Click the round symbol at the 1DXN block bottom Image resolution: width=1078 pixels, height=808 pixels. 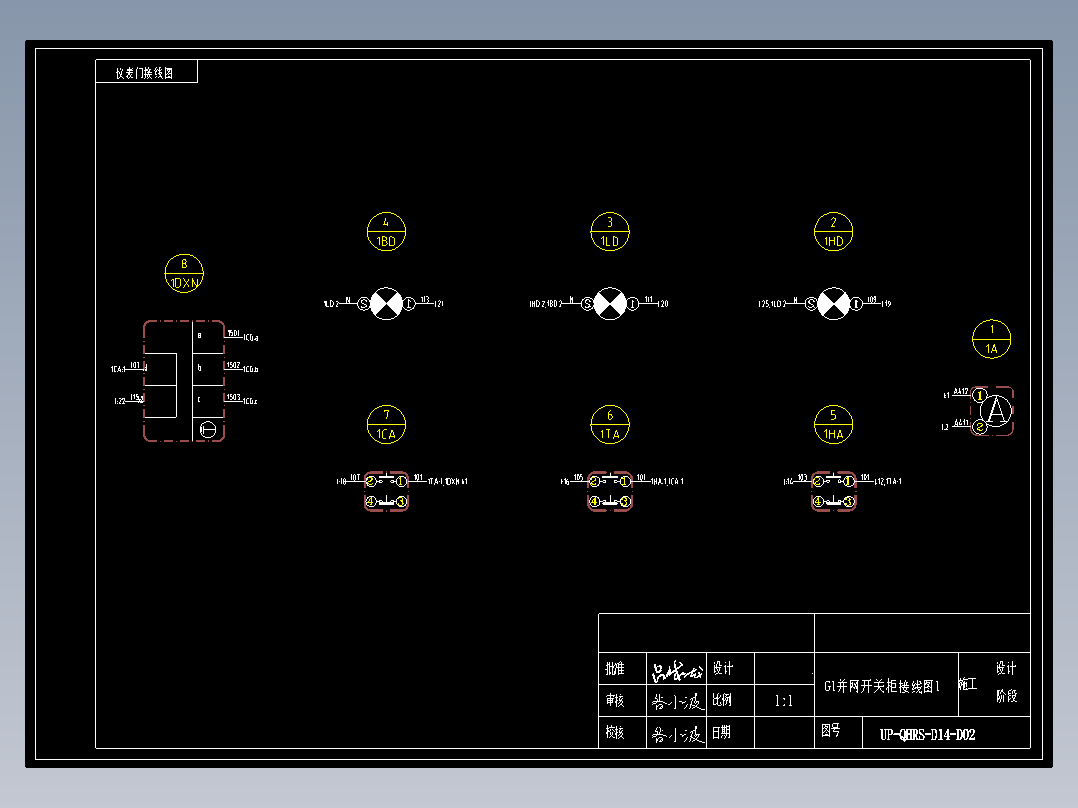[x=208, y=430]
